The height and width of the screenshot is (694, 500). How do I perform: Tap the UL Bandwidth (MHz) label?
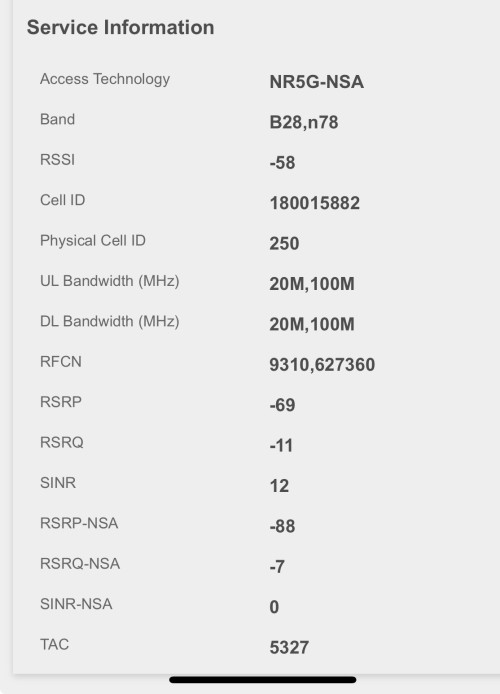[109, 281]
